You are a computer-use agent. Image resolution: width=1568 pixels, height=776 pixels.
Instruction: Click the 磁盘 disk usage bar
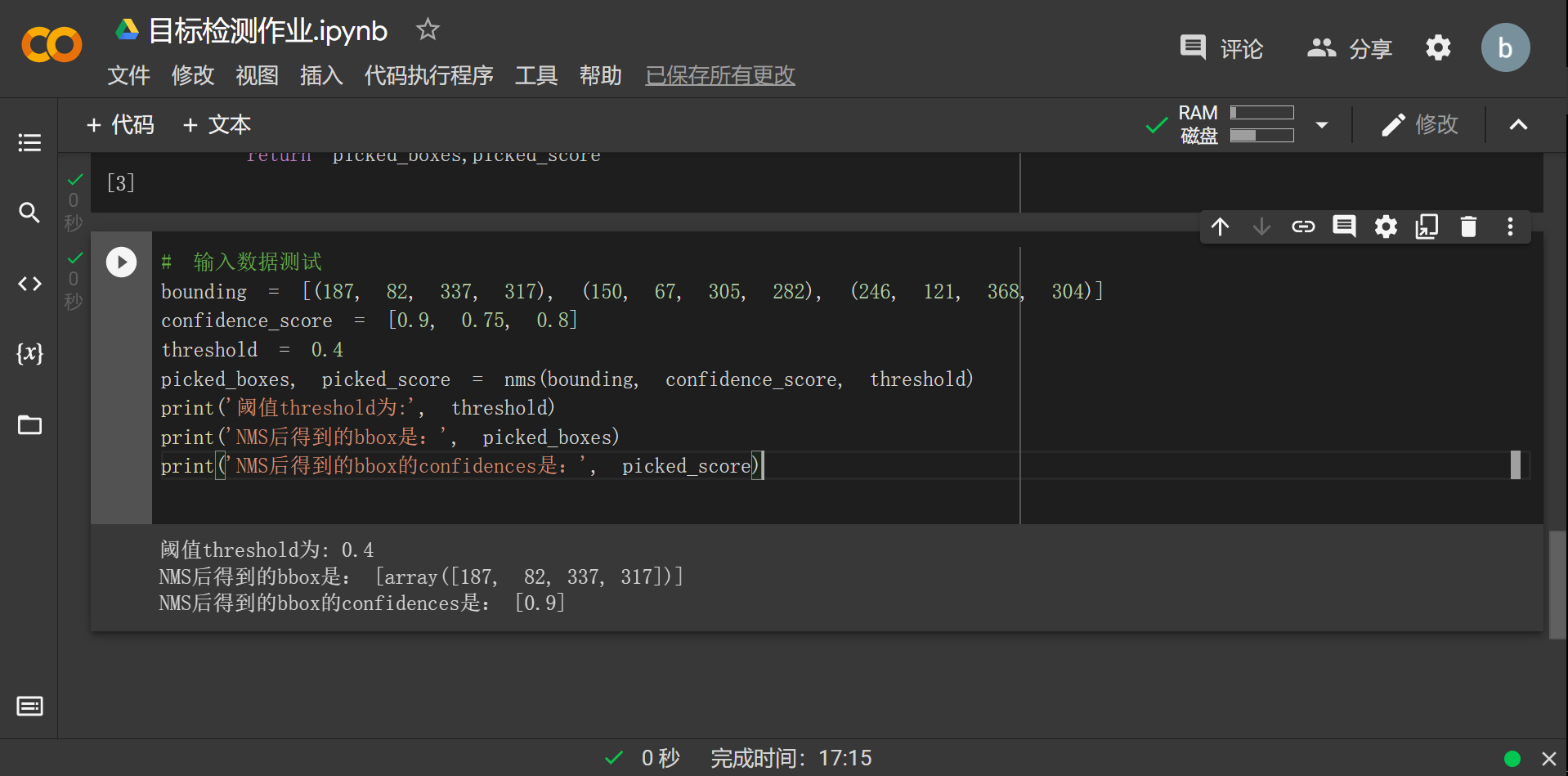coord(1261,136)
